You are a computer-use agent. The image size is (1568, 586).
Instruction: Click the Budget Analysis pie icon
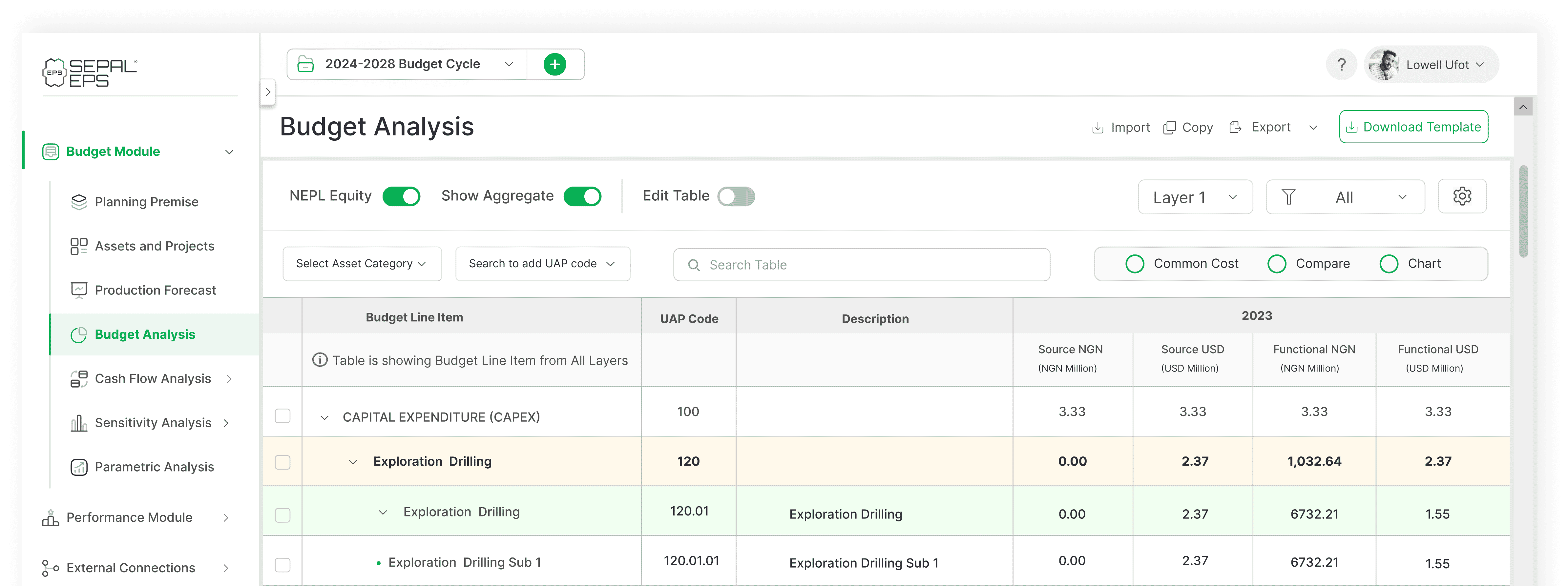[79, 335]
